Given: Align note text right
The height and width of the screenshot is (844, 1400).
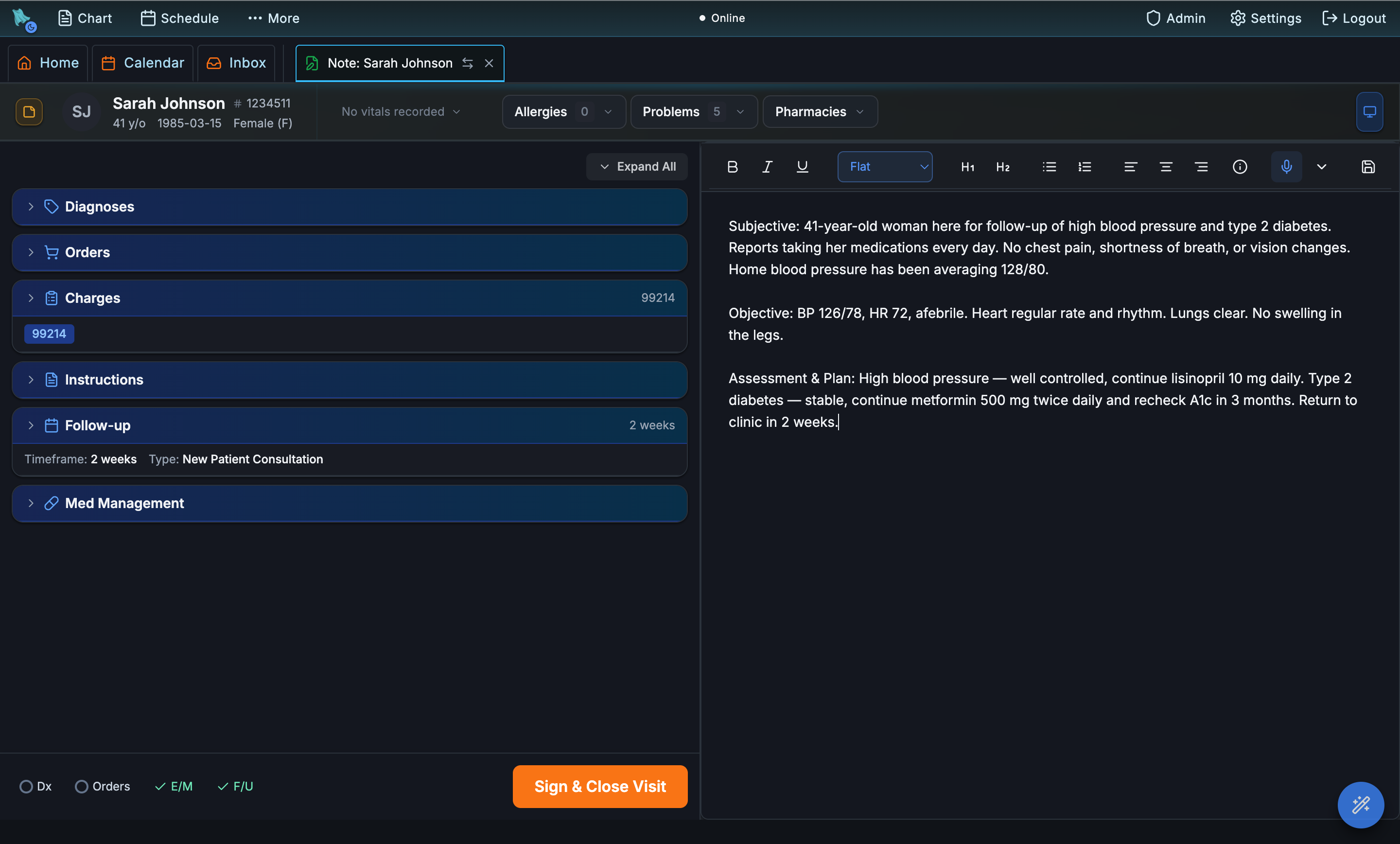Looking at the screenshot, I should coord(1201,167).
